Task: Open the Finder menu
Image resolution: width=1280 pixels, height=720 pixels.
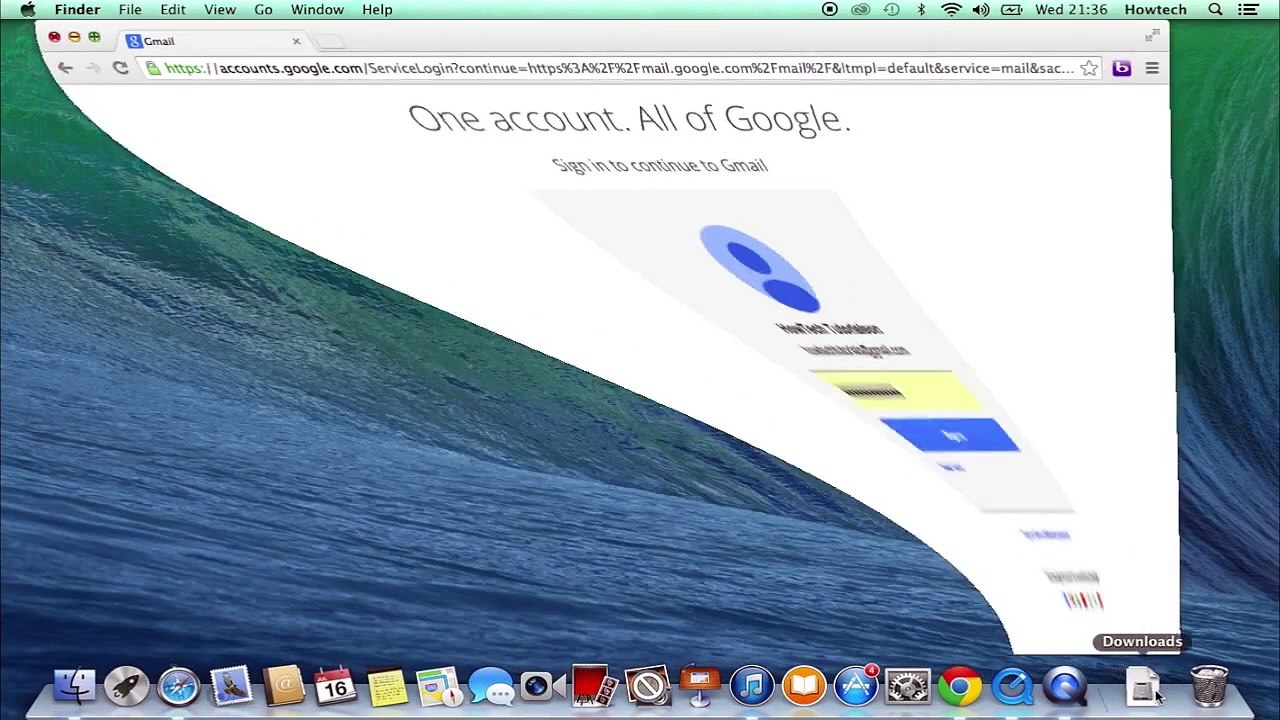Action: pyautogui.click(x=77, y=10)
